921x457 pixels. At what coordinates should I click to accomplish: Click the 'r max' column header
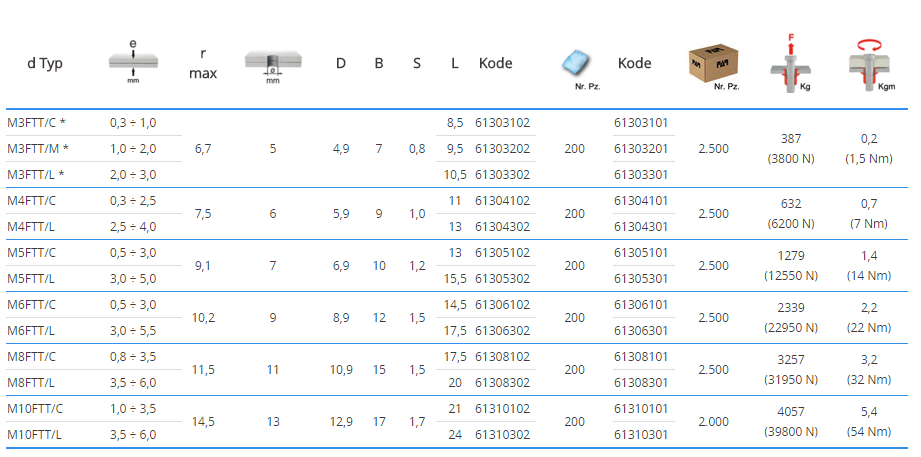tap(203, 63)
